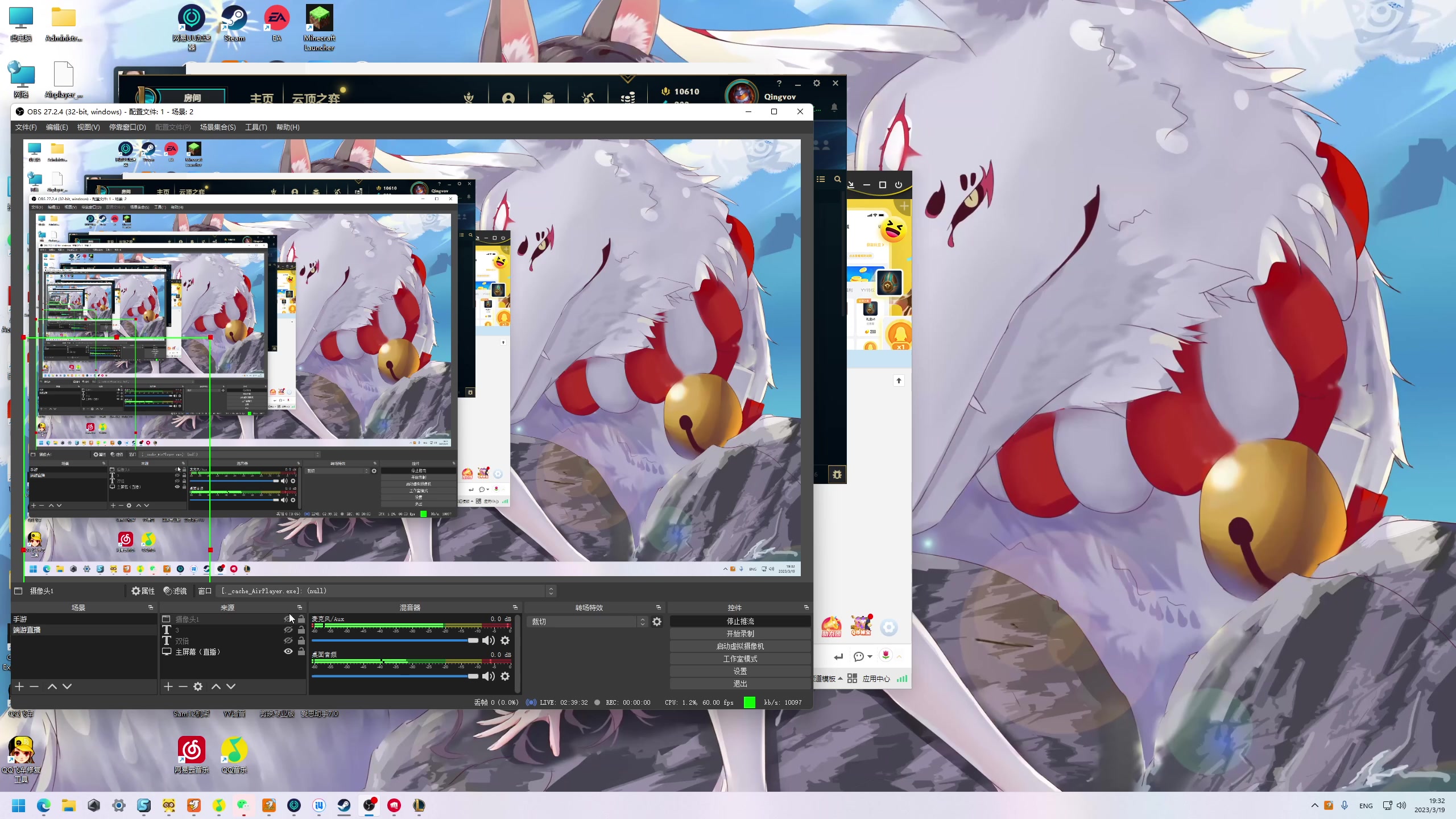This screenshot has height=819, width=1456.
Task: Remove the selected scene with the minus icon
Action: pos(34,686)
